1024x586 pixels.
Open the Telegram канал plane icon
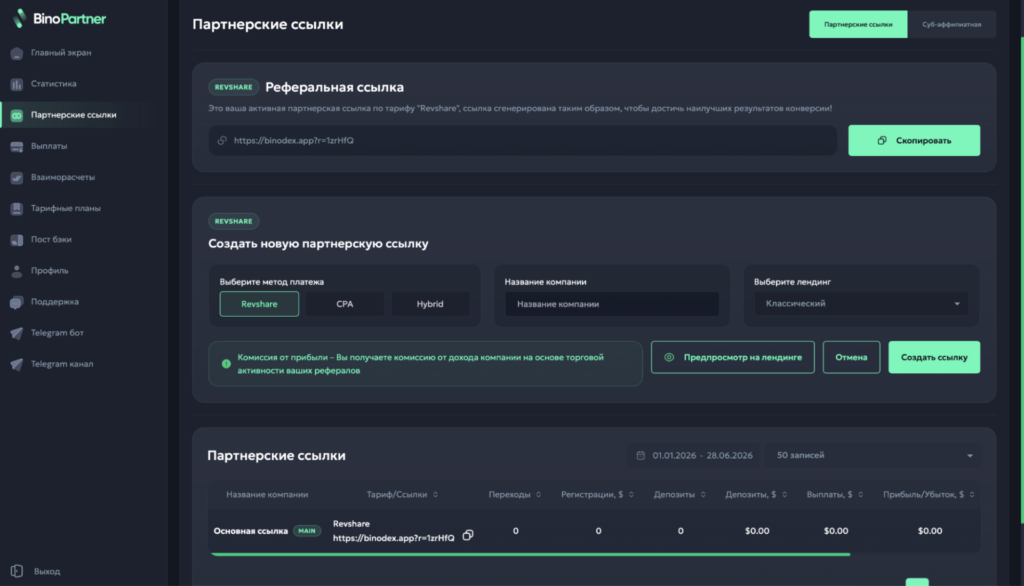coord(17,365)
